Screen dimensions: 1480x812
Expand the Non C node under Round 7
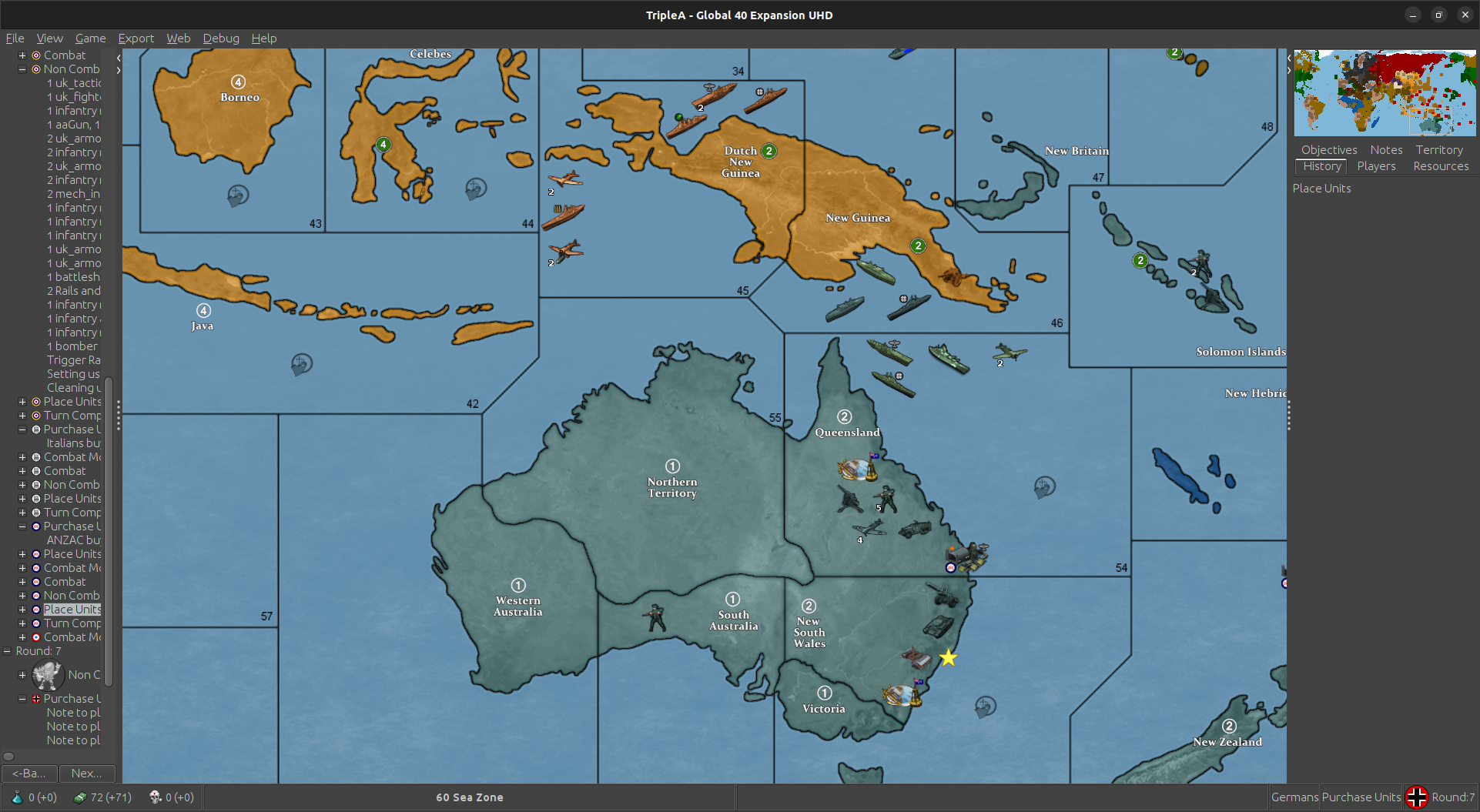(x=22, y=675)
